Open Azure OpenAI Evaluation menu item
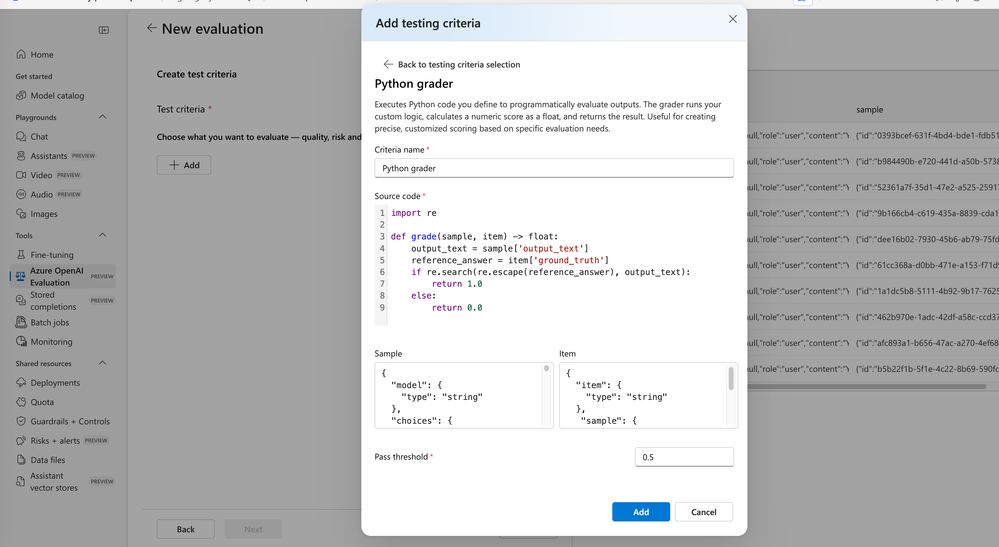 tap(57, 276)
